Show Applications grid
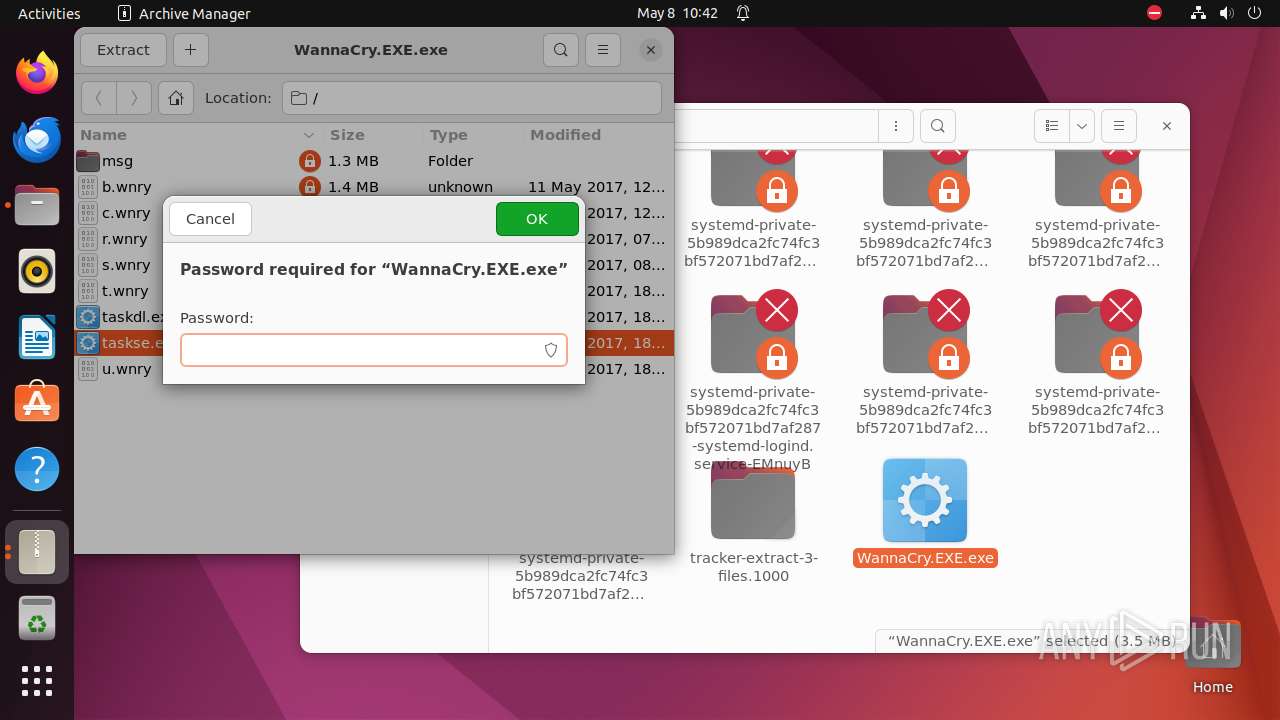This screenshot has height=720, width=1280. pos(37,681)
